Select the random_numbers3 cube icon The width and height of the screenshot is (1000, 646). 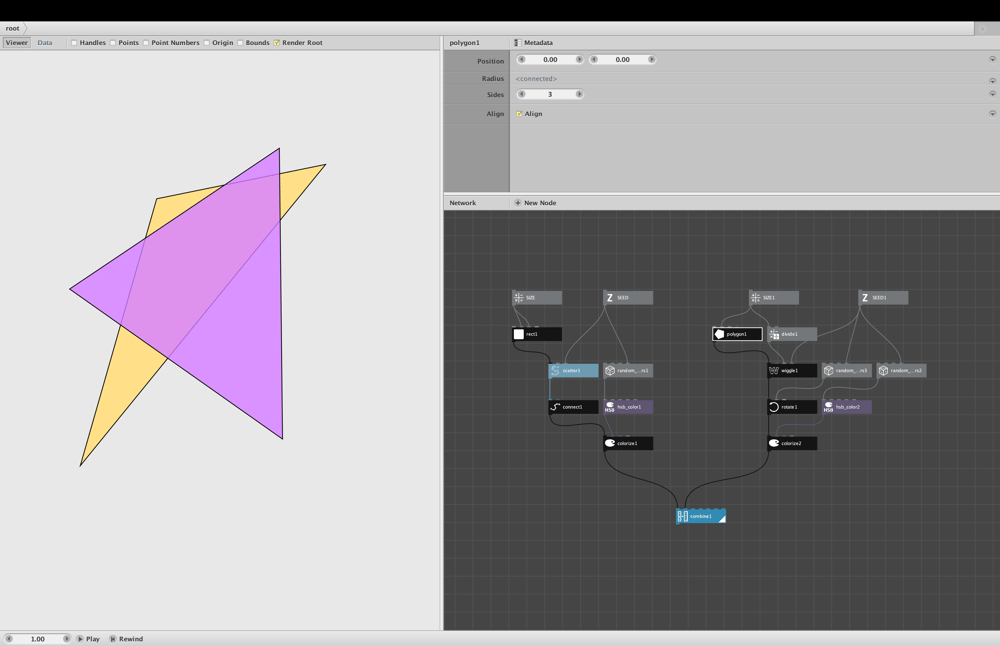[x=828, y=371]
